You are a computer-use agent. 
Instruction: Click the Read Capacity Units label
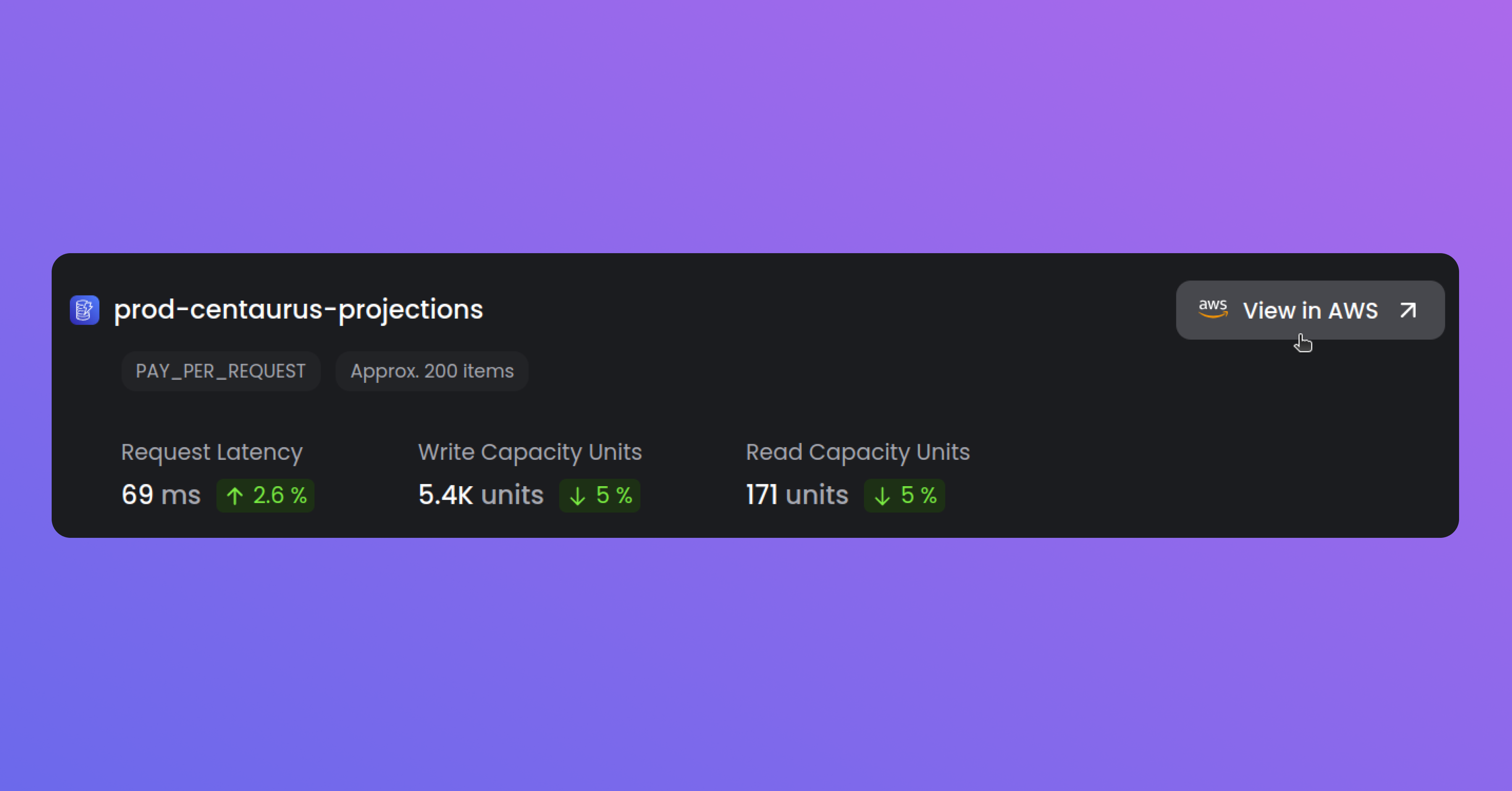tap(858, 453)
